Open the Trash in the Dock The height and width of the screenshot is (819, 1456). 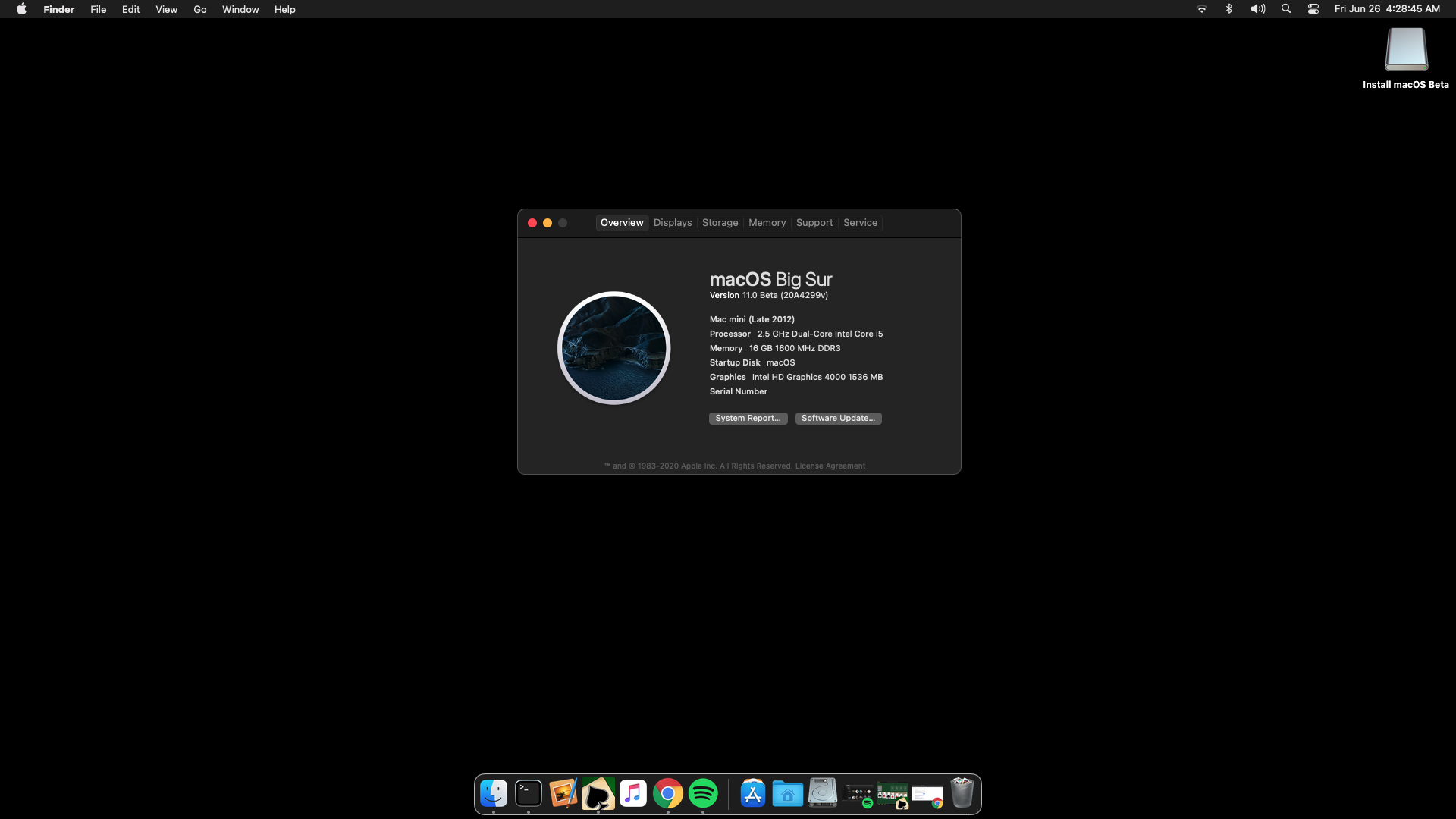point(962,794)
